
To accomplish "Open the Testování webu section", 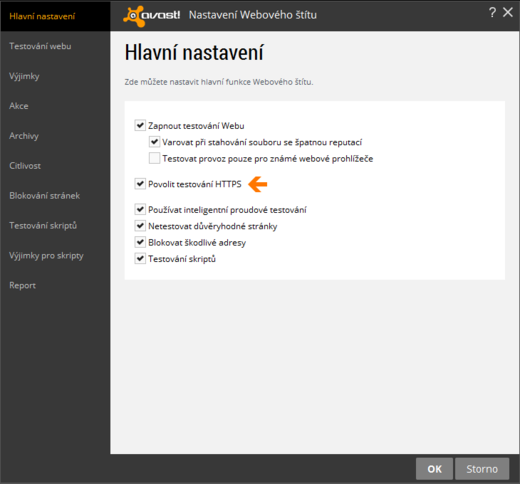I will (x=40, y=46).
